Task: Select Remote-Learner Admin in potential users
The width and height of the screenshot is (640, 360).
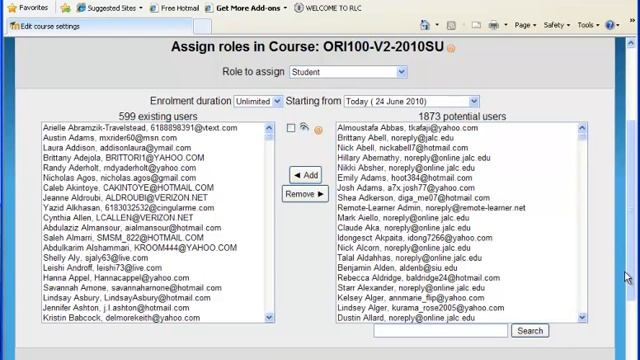Action: [457, 208]
